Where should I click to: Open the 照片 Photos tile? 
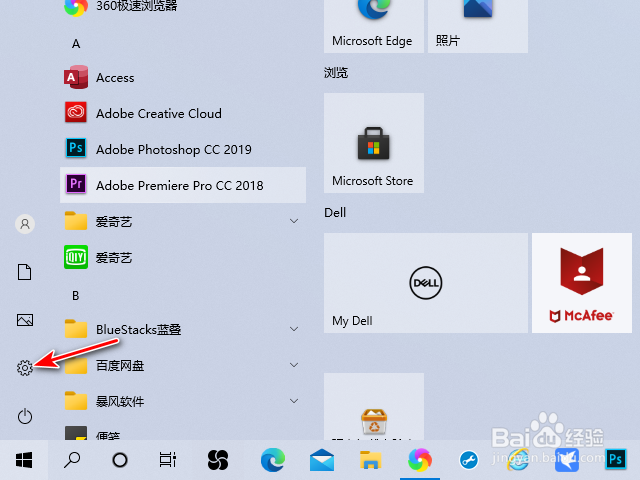[x=478, y=26]
